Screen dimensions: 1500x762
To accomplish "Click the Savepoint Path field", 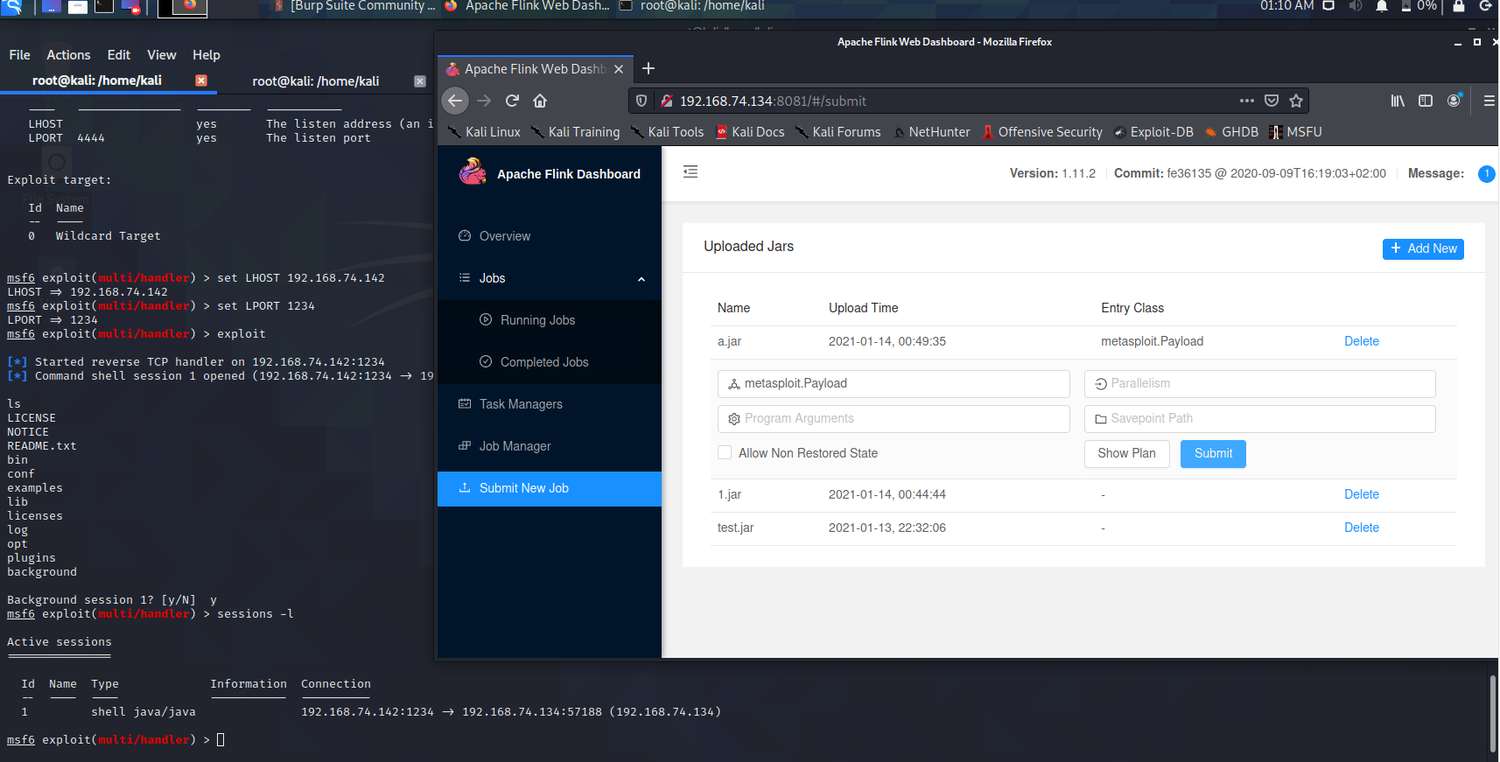I will click(1260, 418).
